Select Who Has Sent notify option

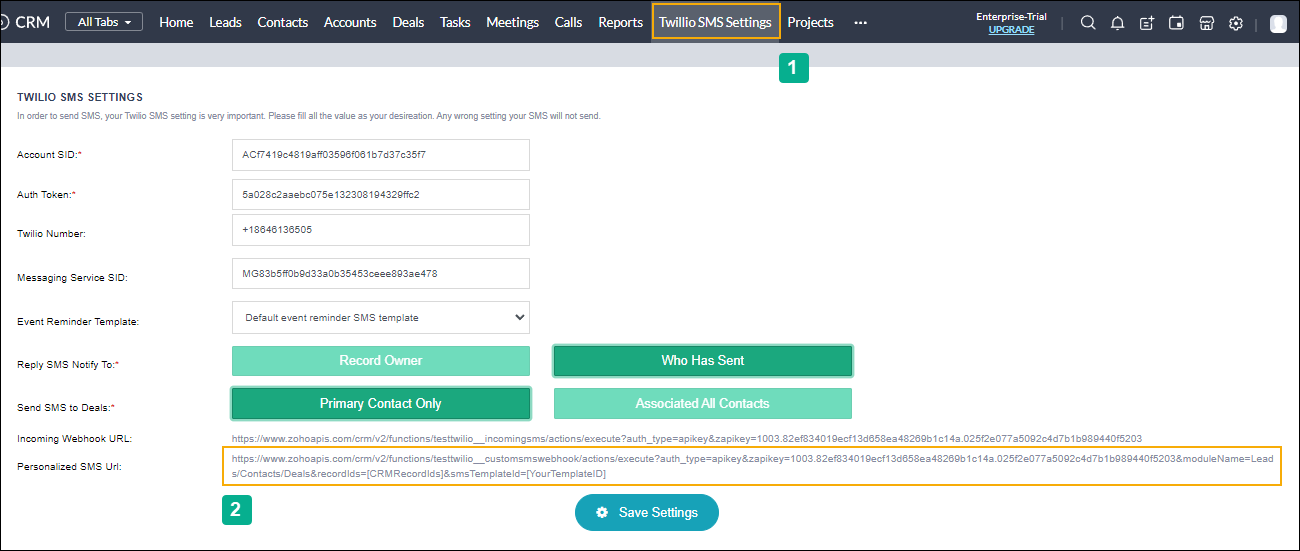coord(703,360)
